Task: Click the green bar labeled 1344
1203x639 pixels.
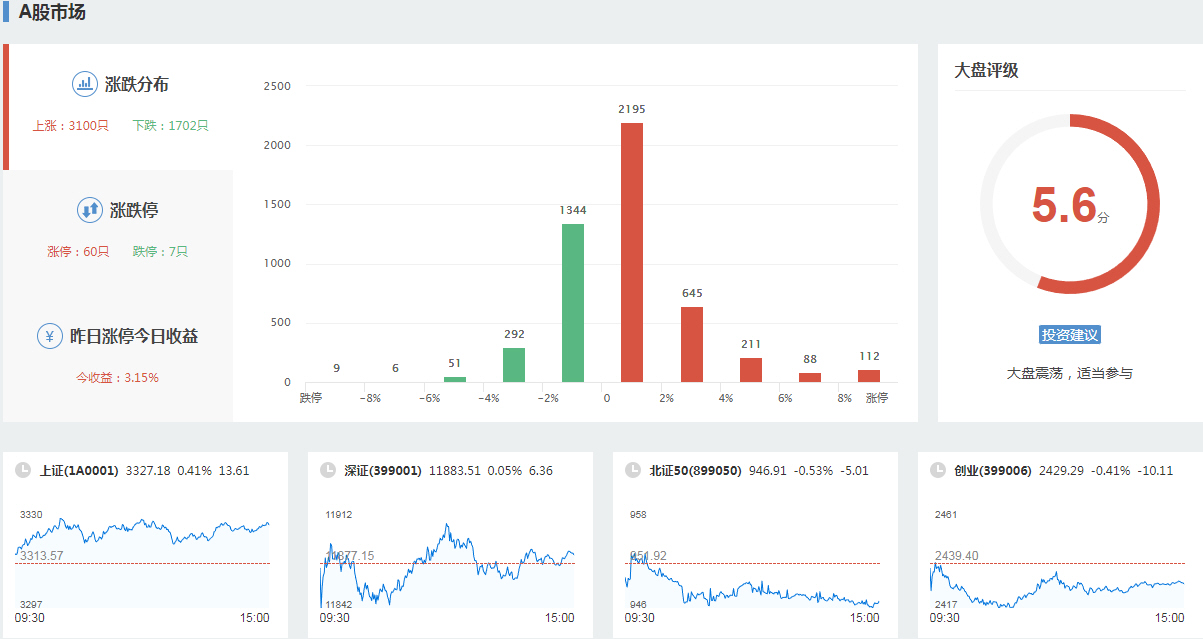Action: click(x=573, y=303)
